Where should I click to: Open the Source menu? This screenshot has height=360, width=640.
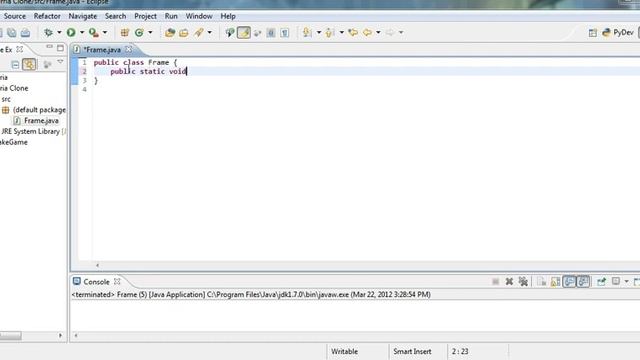(15, 16)
